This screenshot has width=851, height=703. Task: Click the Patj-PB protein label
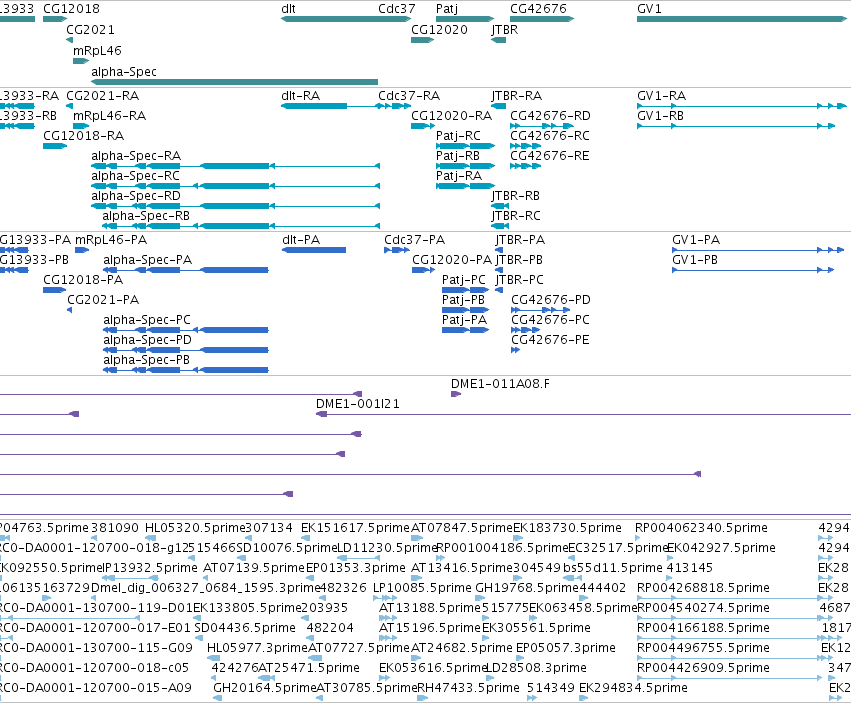point(463,300)
